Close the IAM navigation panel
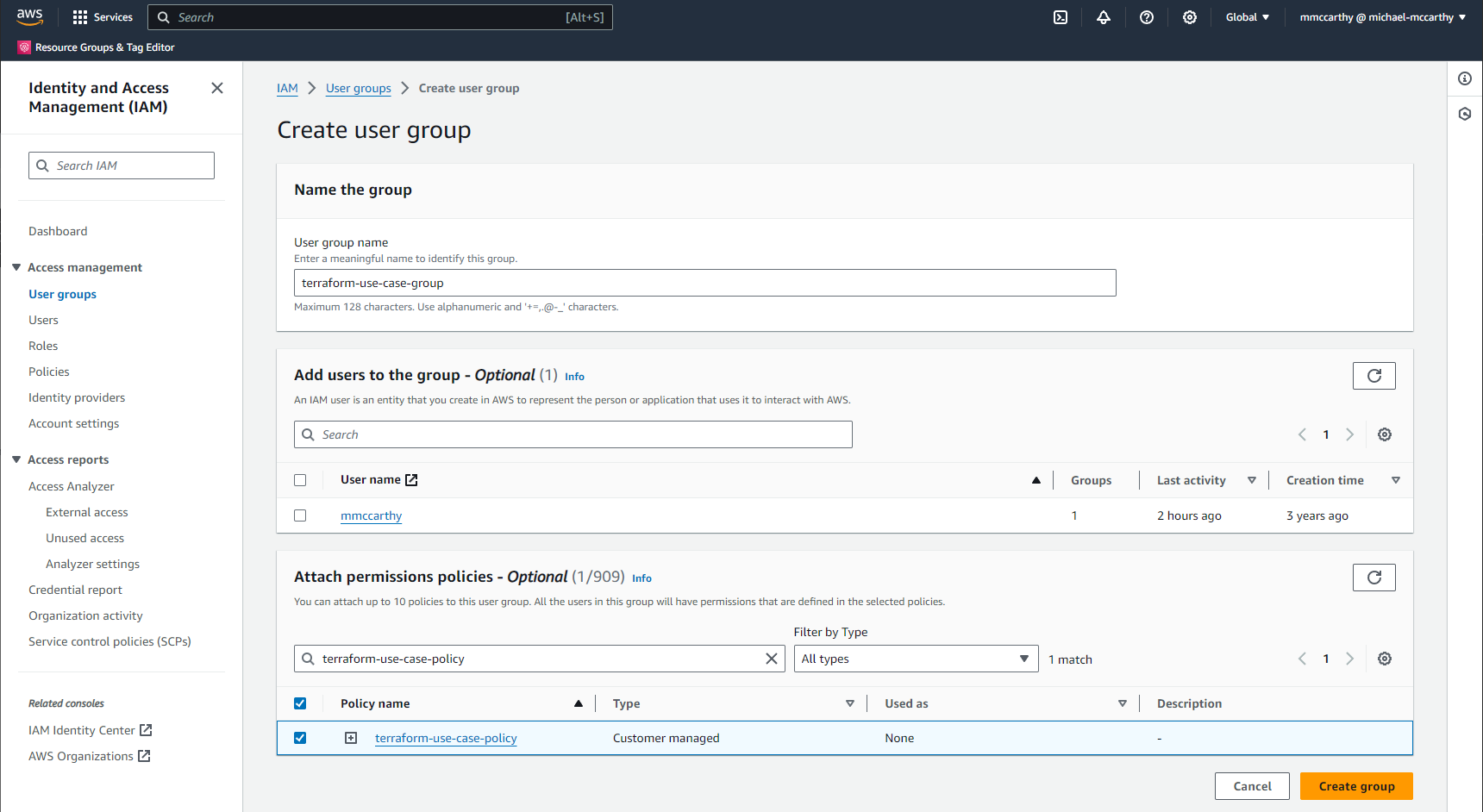This screenshot has width=1483, height=812. click(217, 88)
